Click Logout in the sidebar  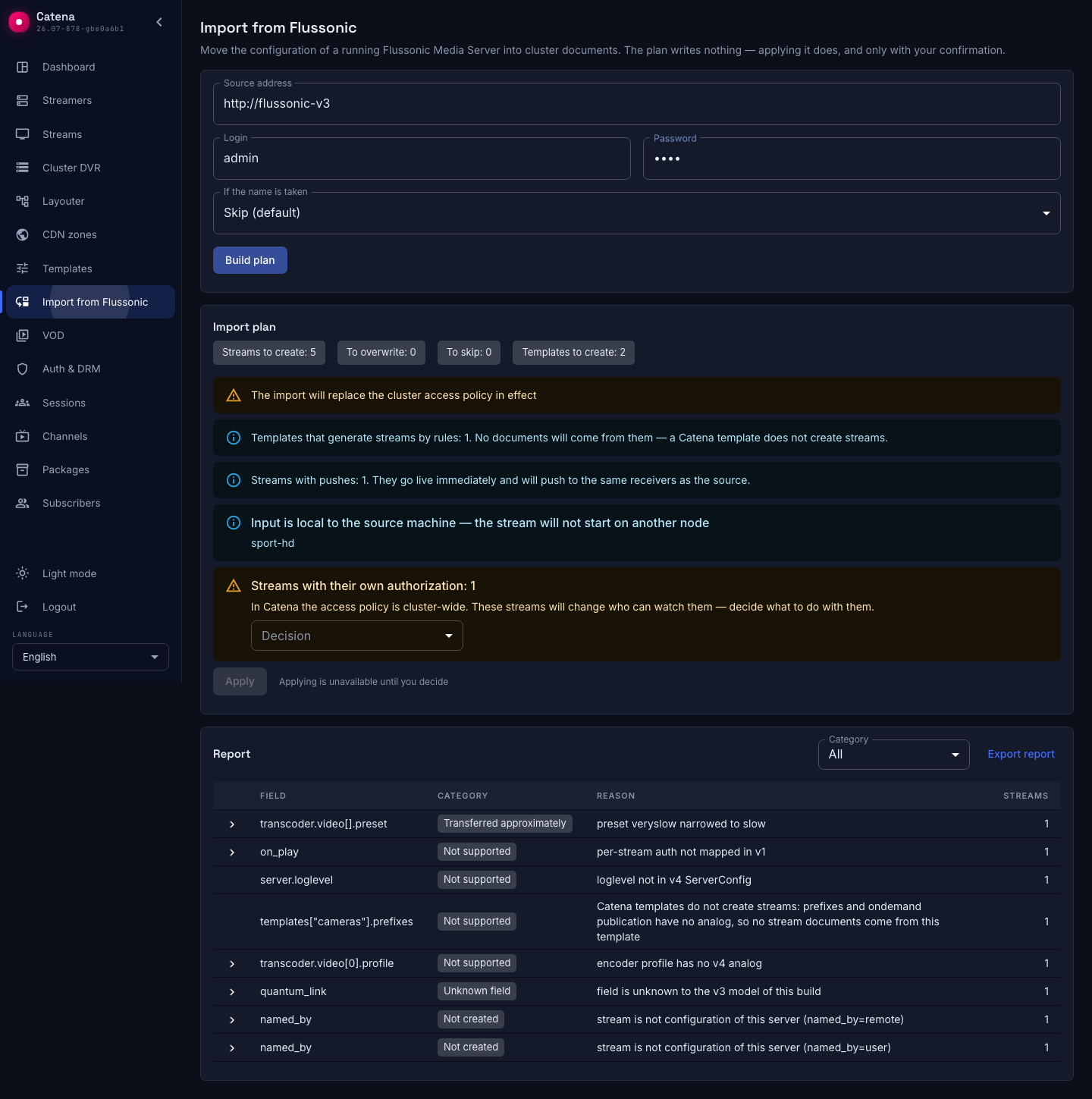(90, 607)
